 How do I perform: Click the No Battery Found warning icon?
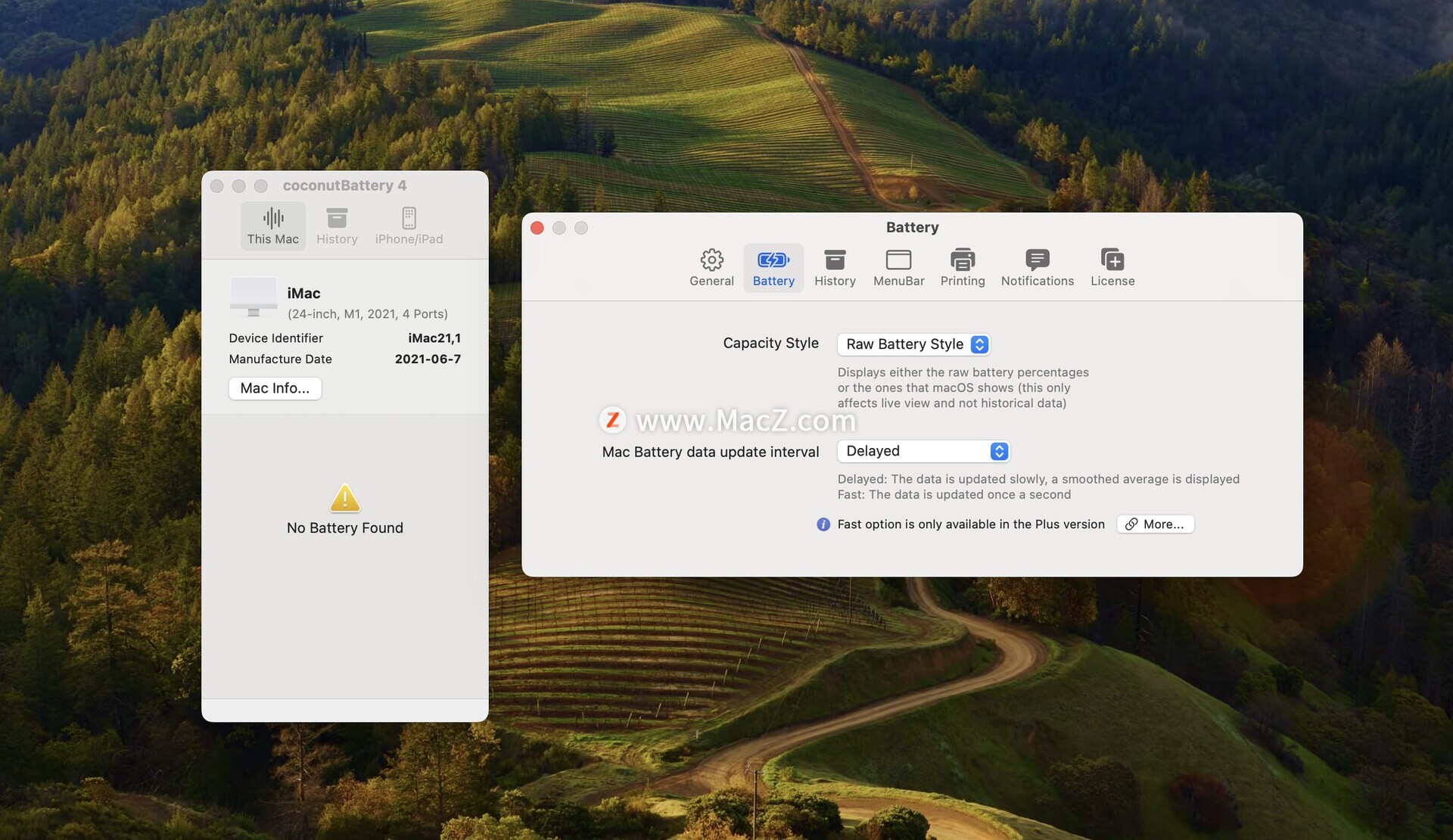pos(345,498)
